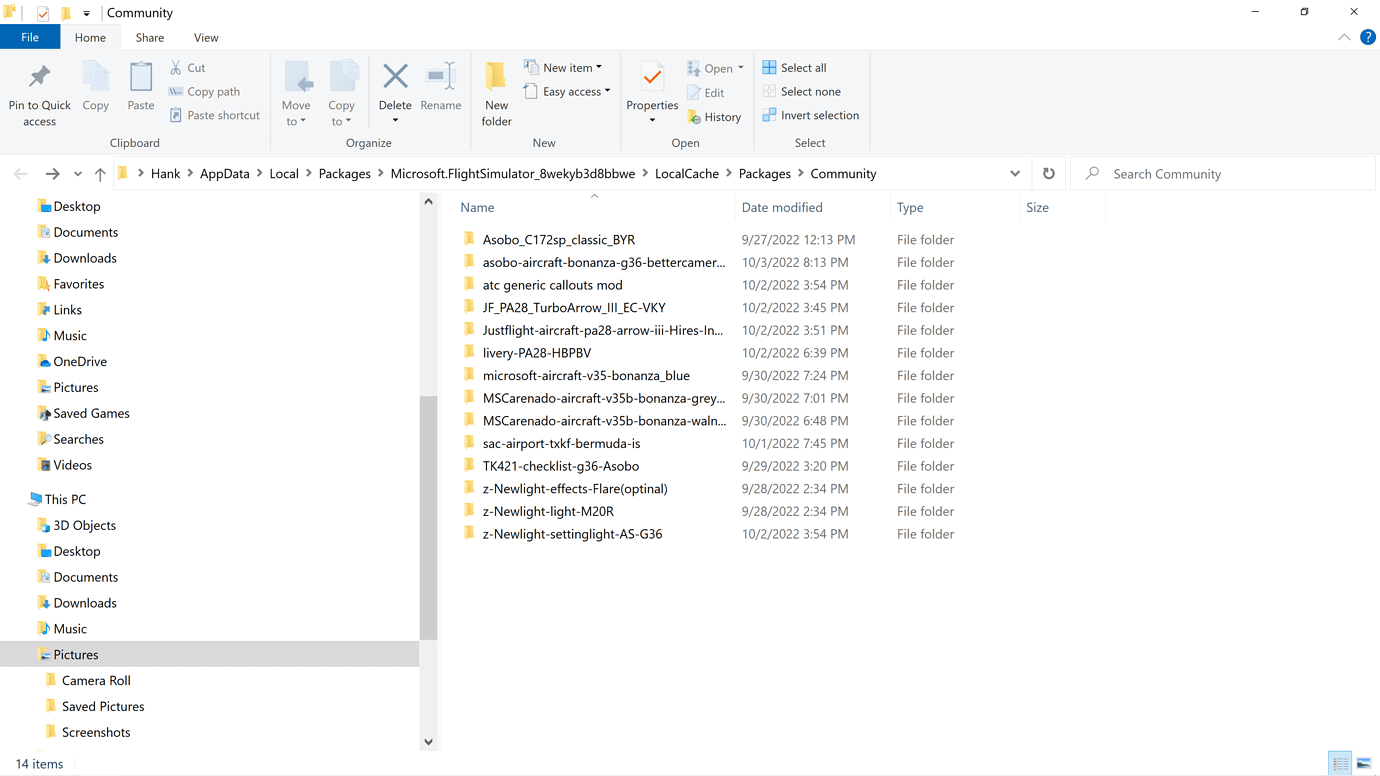This screenshot has width=1380, height=776.
Task: Click Select none
Action: coord(802,91)
